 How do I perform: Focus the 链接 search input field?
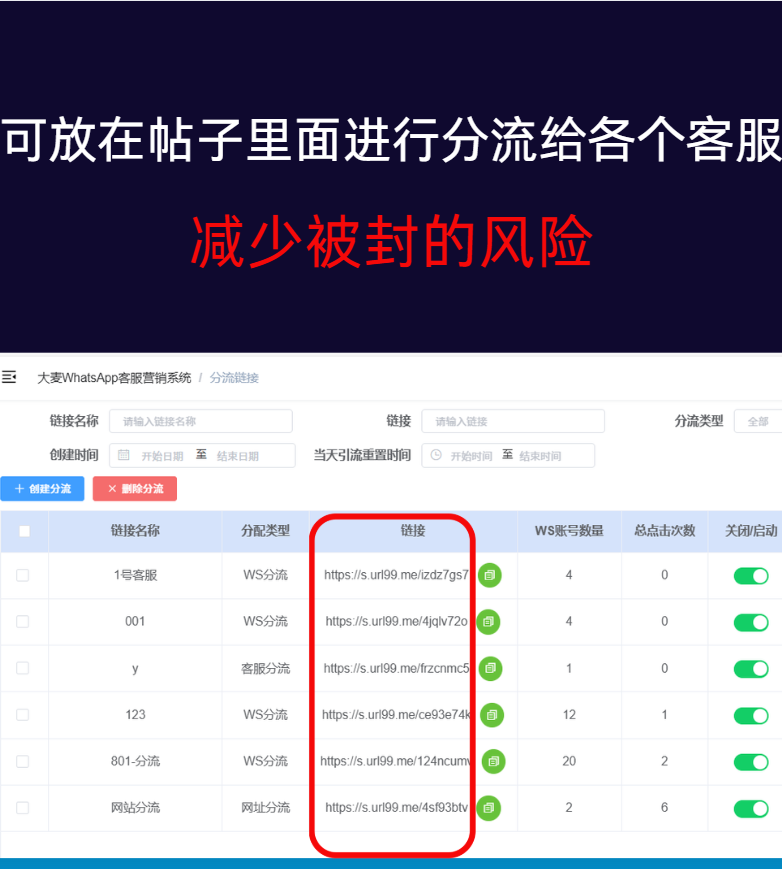(513, 421)
